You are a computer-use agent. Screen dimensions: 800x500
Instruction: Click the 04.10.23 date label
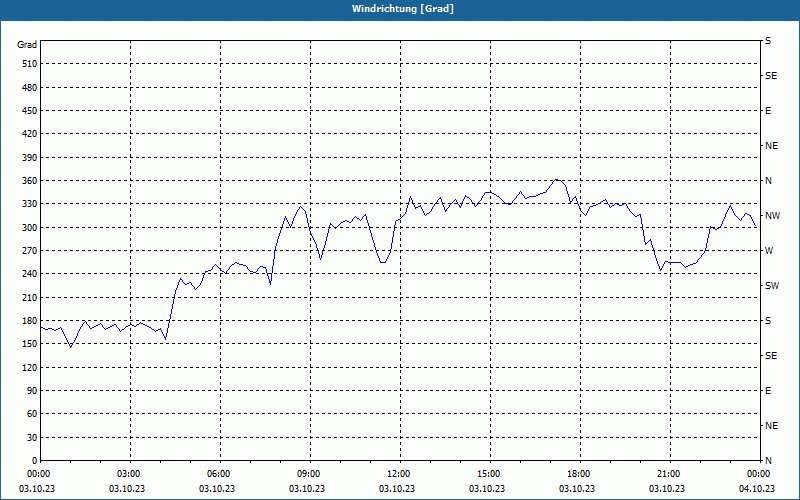(x=757, y=489)
